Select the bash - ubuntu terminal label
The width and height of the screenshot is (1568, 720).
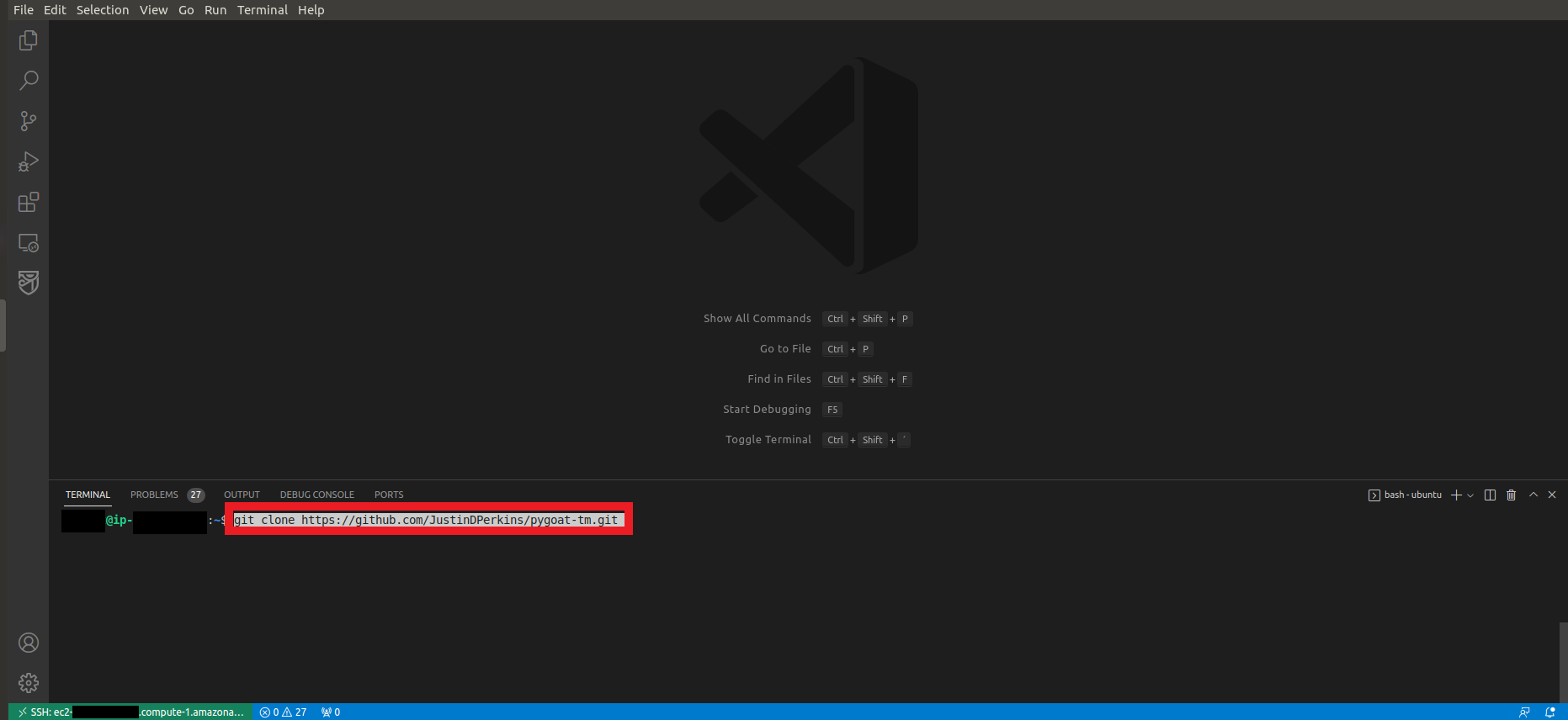[x=1405, y=495]
